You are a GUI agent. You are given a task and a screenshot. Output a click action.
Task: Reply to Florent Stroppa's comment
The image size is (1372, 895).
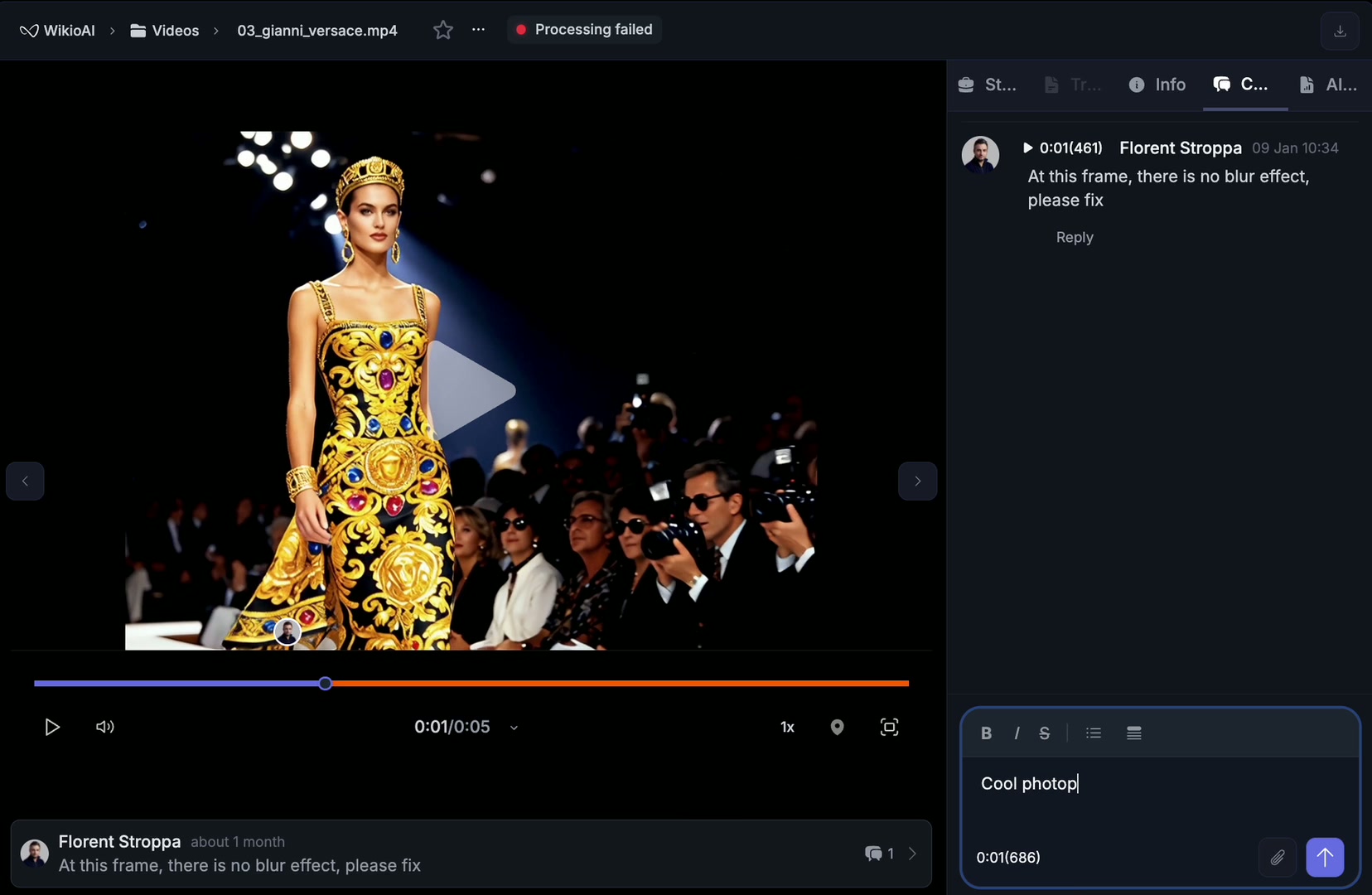1074,238
